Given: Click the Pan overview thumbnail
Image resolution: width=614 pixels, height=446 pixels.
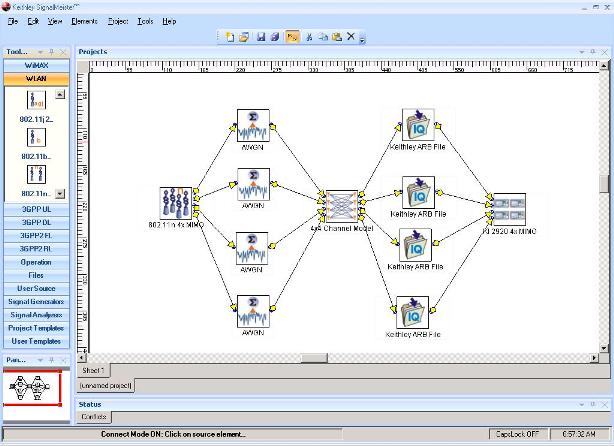Looking at the screenshot, I should point(35,386).
